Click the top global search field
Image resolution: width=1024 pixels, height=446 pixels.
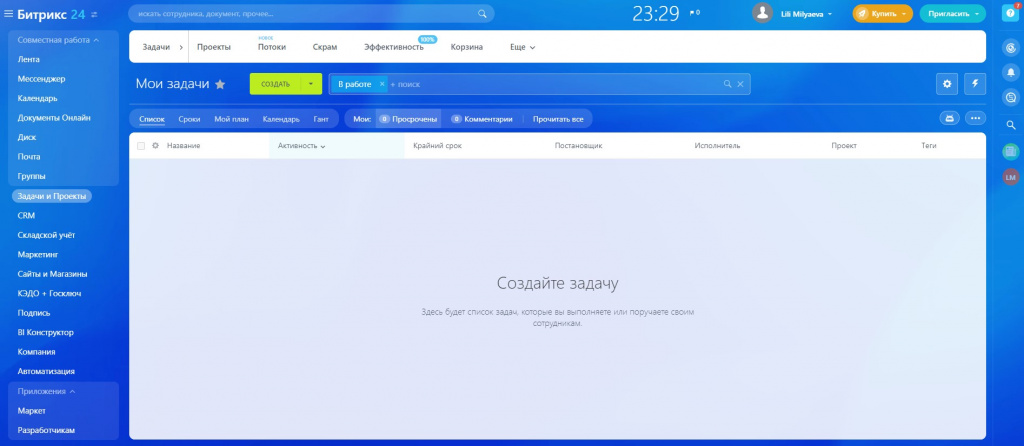coord(311,14)
